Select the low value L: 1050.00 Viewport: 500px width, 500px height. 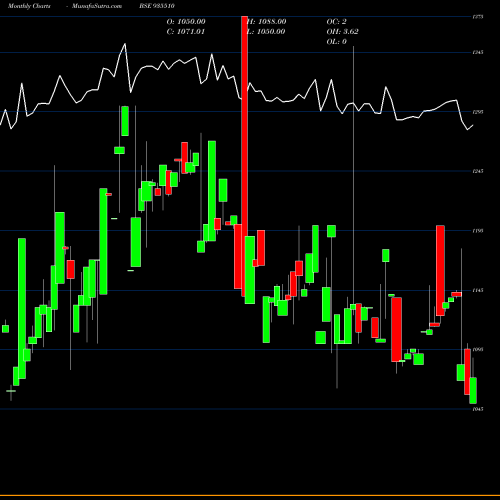(266, 31)
